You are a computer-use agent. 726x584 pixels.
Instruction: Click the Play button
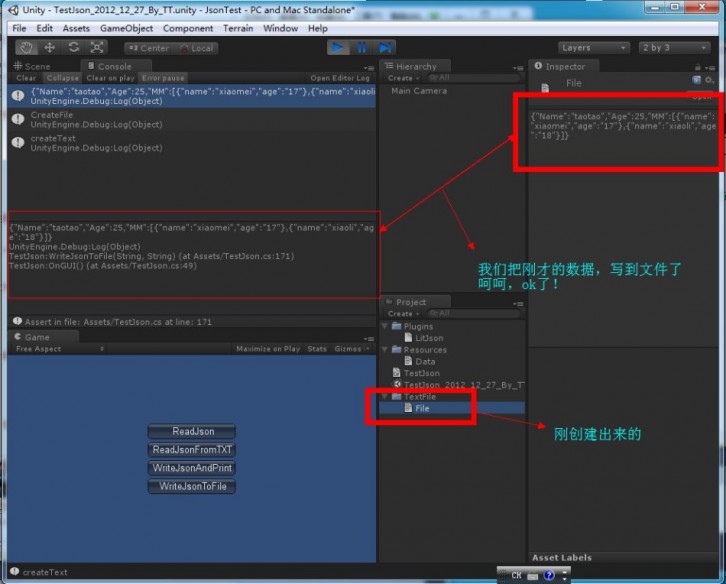click(338, 48)
